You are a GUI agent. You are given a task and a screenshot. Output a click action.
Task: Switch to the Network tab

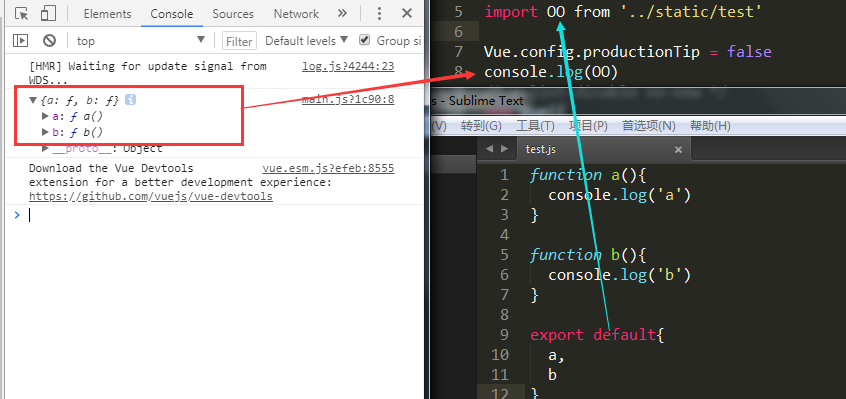click(296, 13)
